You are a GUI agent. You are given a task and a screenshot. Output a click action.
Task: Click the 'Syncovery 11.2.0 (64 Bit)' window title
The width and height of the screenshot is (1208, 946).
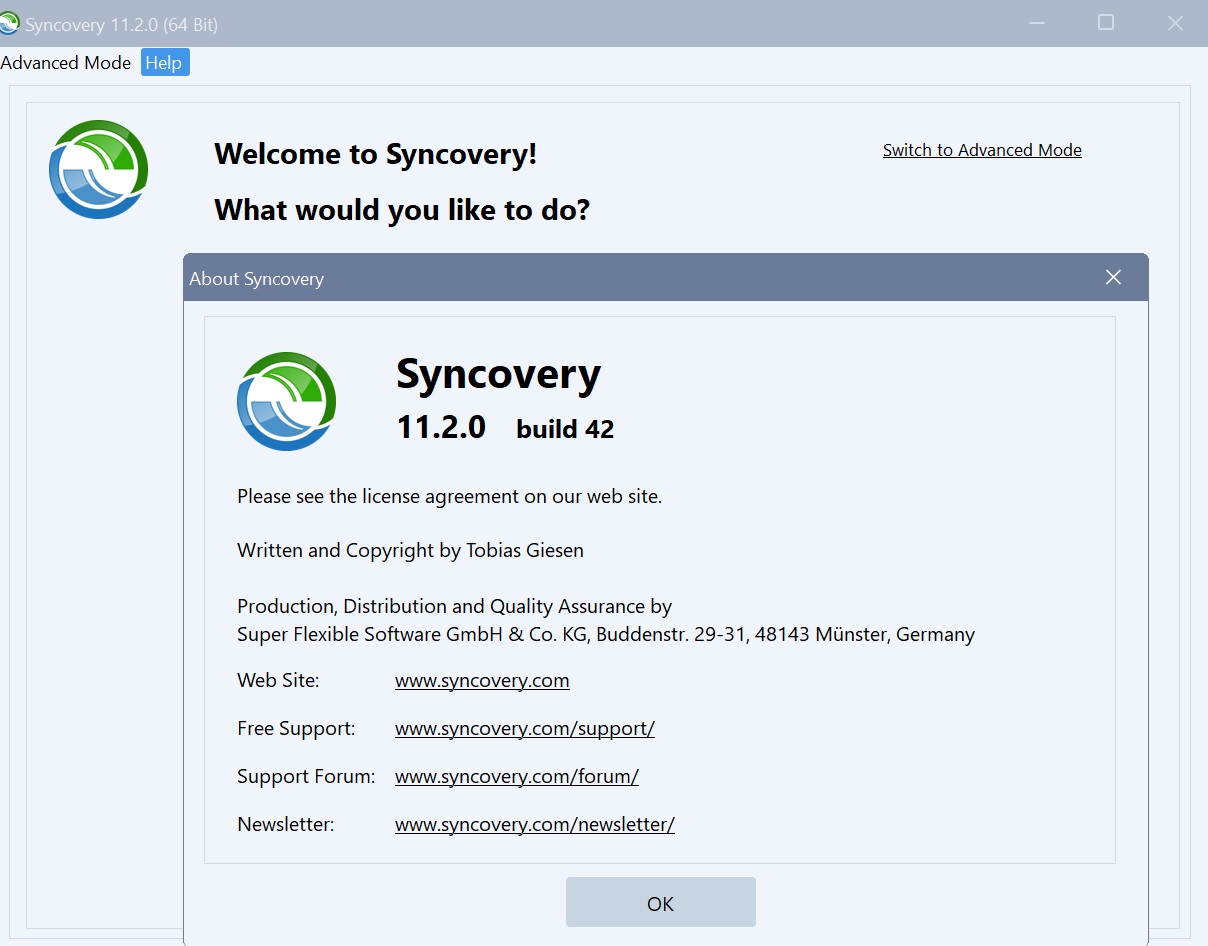122,24
